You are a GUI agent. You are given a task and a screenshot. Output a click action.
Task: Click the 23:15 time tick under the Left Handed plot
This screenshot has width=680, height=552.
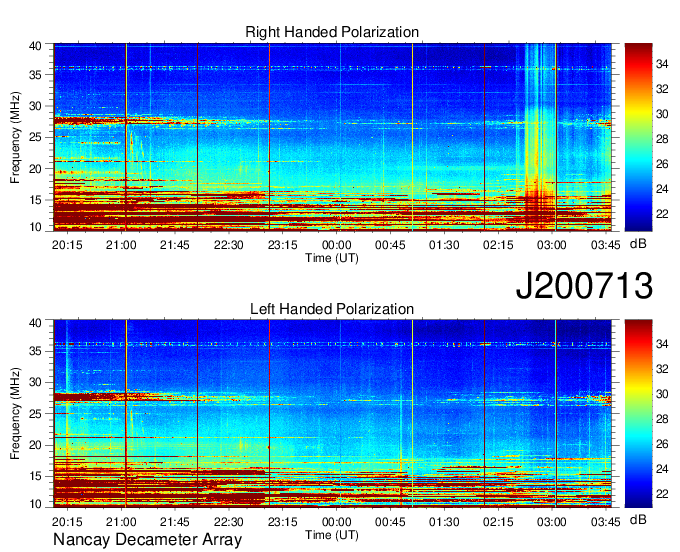point(282,521)
